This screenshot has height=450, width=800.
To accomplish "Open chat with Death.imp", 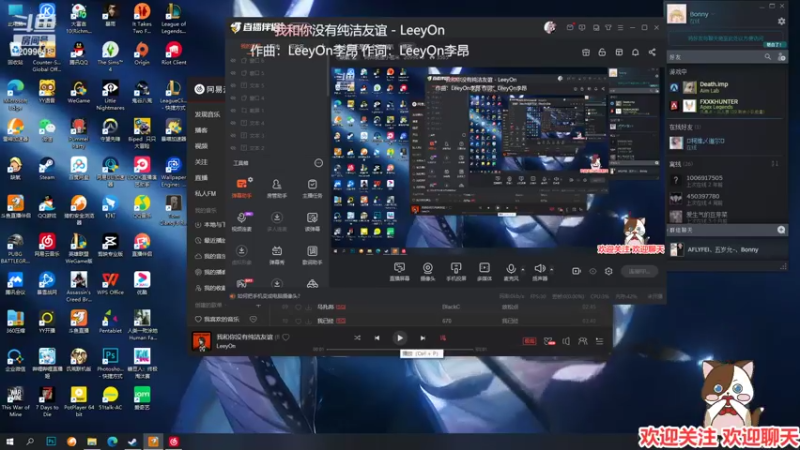I will point(724,87).
